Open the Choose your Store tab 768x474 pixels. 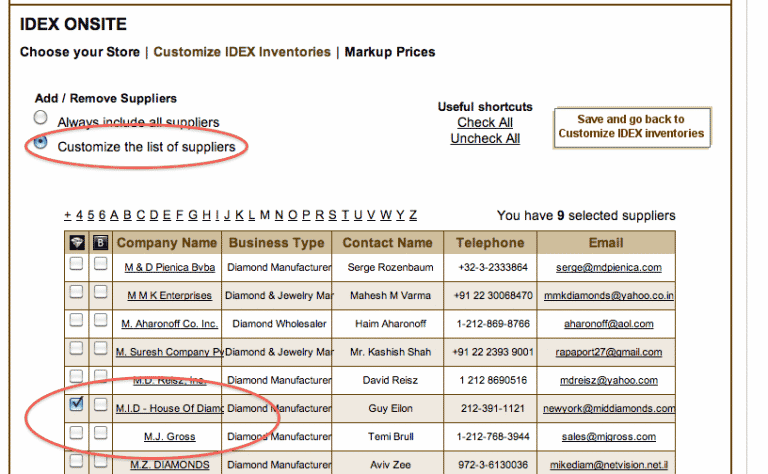(80, 52)
